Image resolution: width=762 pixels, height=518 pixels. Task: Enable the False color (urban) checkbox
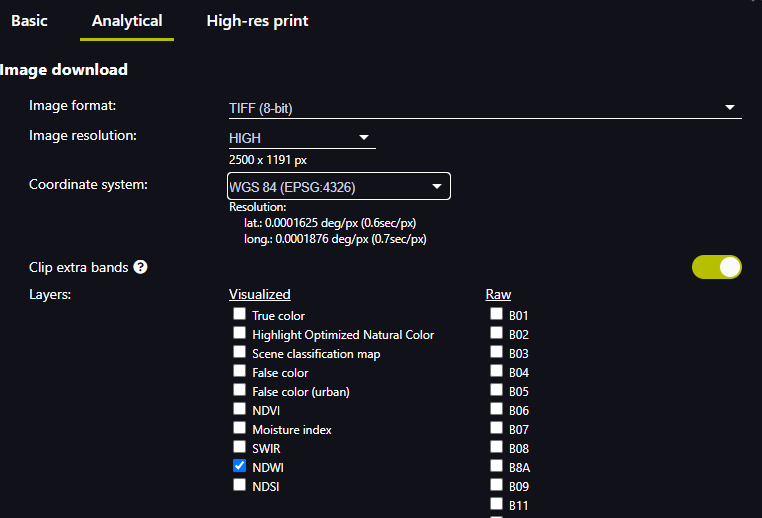(x=239, y=390)
